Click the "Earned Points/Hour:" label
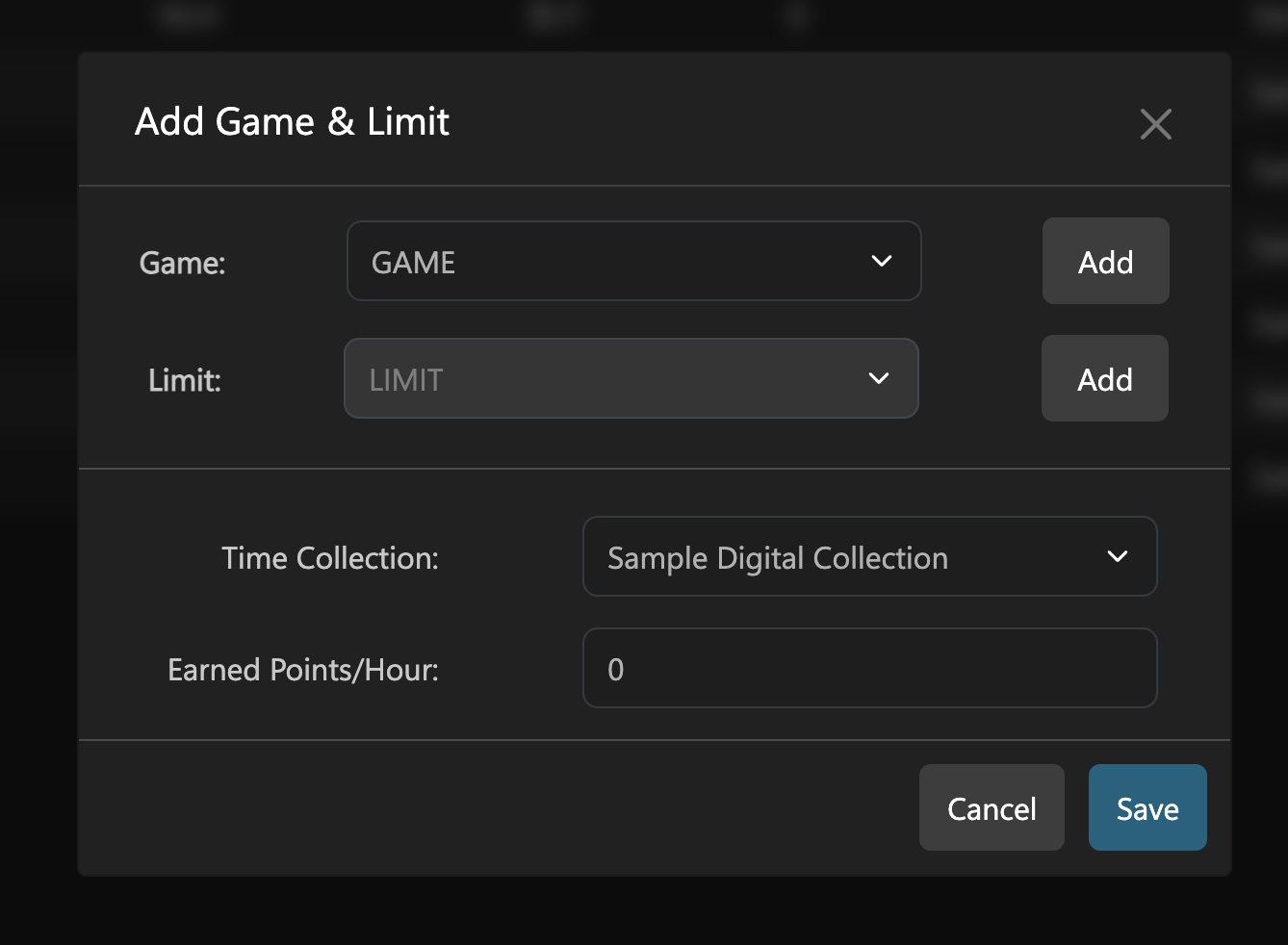Viewport: 1288px width, 945px height. pyautogui.click(x=302, y=670)
